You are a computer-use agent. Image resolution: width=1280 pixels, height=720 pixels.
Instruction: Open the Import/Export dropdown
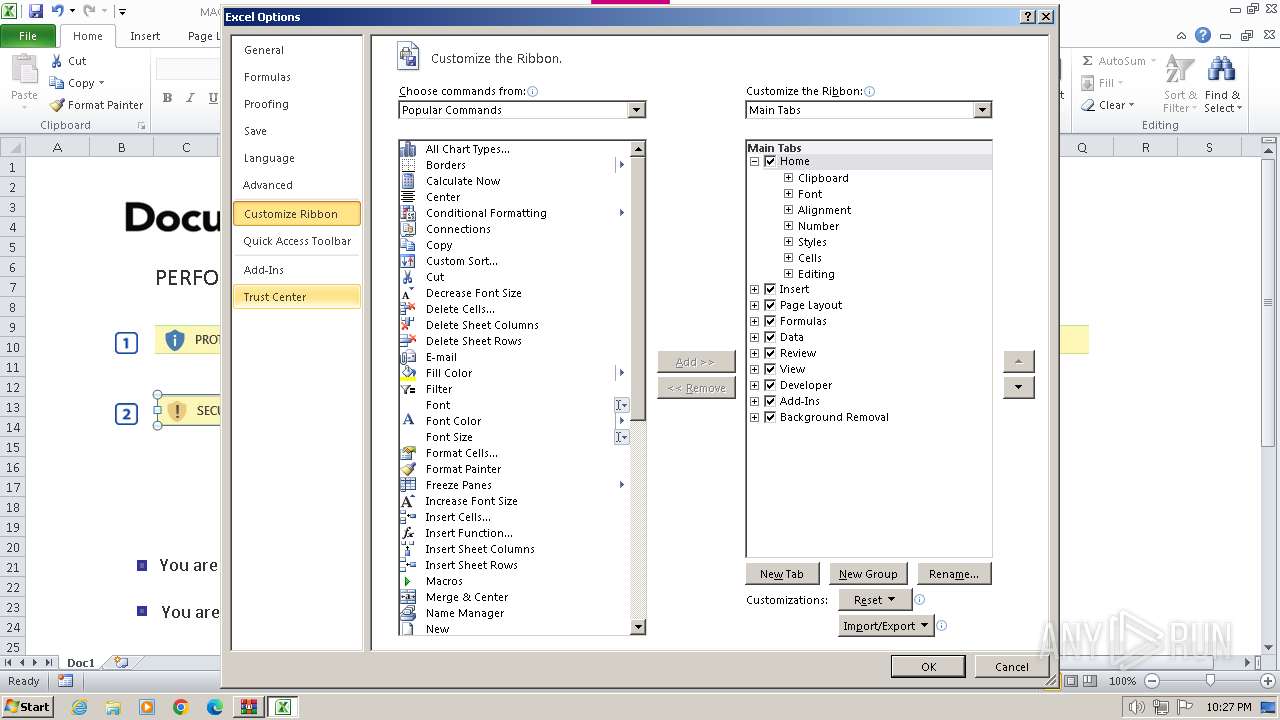pyautogui.click(x=886, y=626)
